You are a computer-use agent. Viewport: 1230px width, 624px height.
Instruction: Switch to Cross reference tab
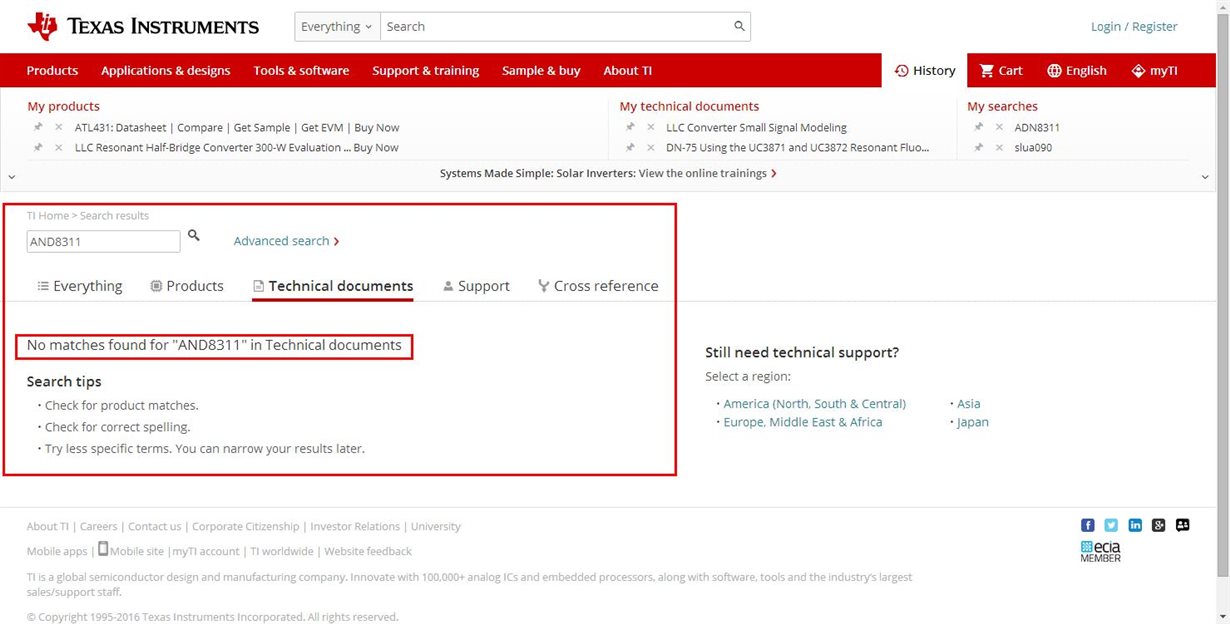pos(598,286)
